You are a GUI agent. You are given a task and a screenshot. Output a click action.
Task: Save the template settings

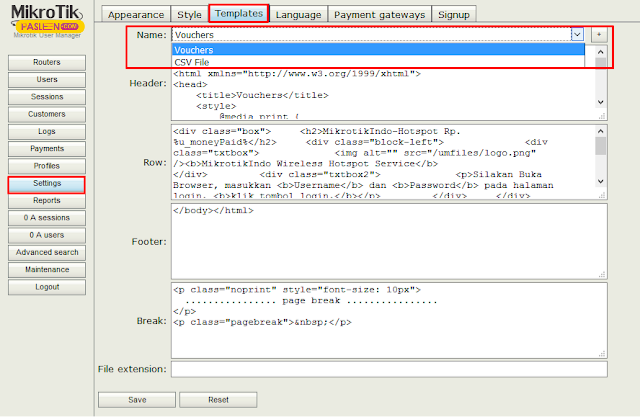click(x=137, y=400)
